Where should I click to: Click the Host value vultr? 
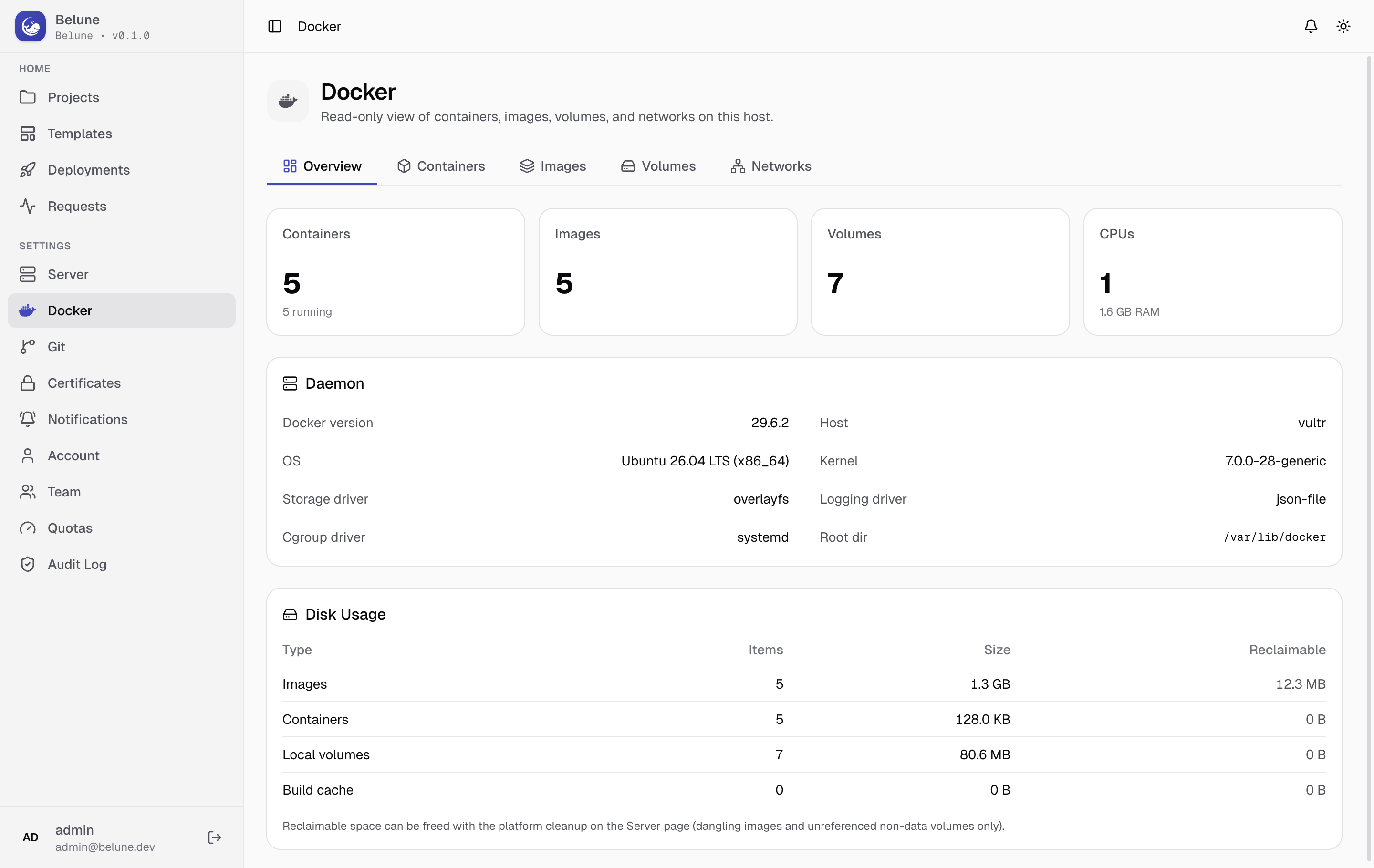point(1312,423)
